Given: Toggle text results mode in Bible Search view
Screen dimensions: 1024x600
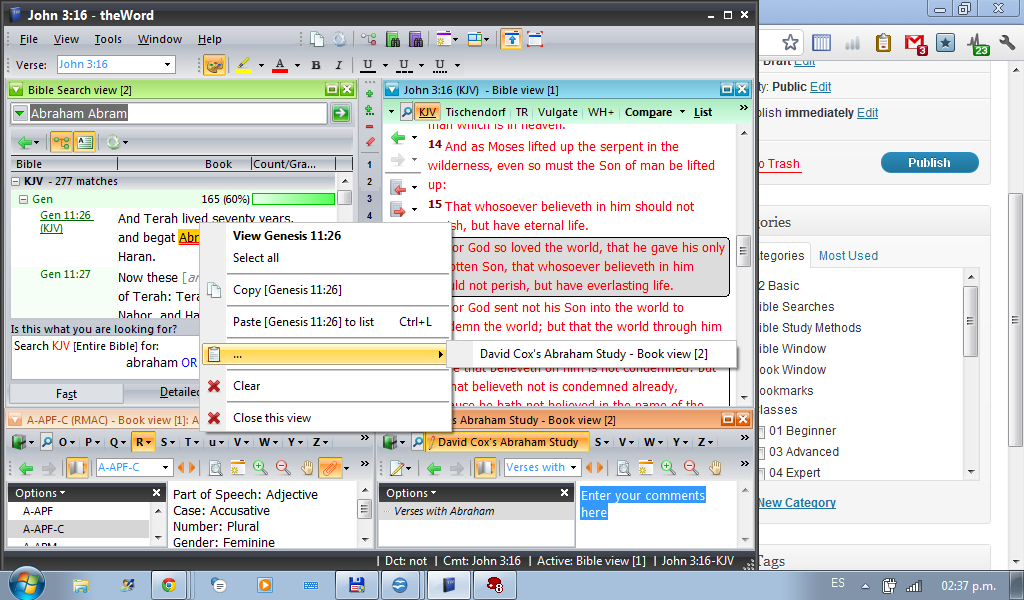Looking at the screenshot, I should [84, 142].
